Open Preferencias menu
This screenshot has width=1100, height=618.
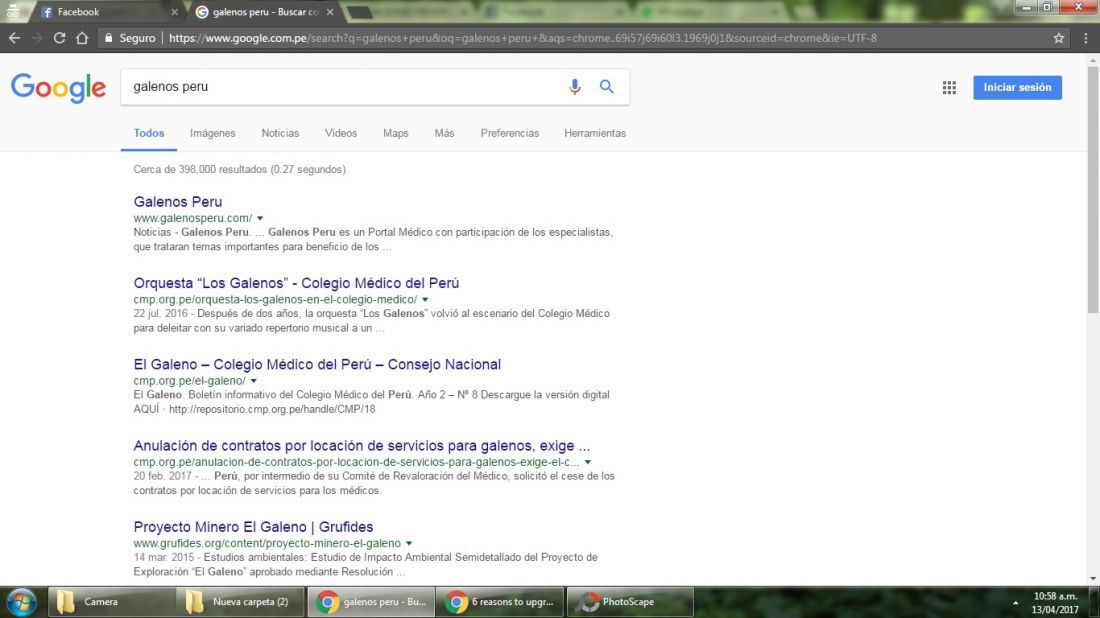(x=509, y=133)
